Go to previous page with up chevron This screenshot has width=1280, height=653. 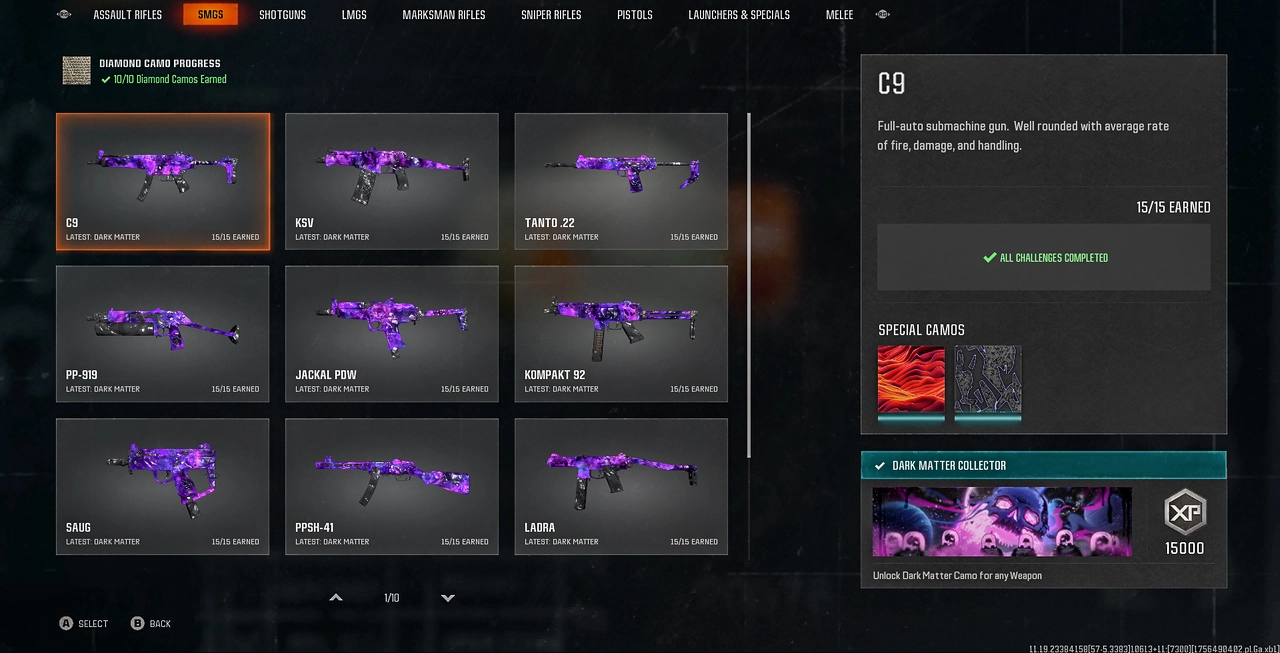pos(336,598)
